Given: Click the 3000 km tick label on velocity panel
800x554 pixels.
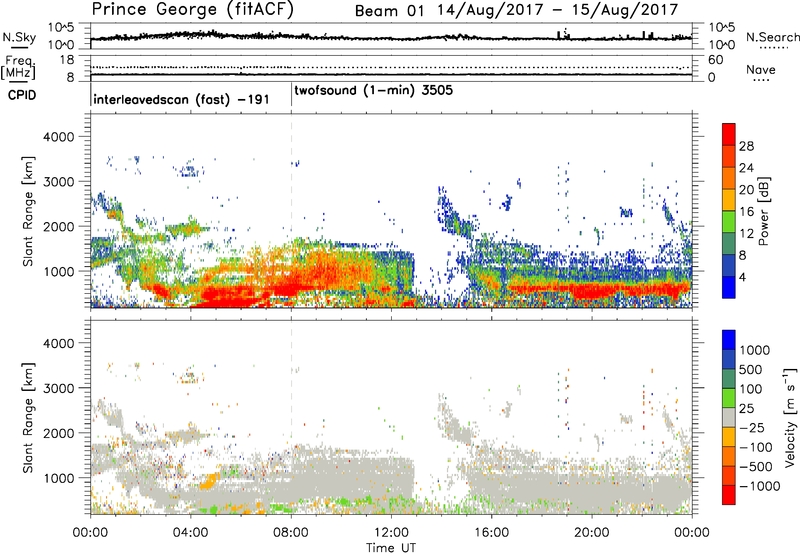Looking at the screenshot, I should [58, 388].
